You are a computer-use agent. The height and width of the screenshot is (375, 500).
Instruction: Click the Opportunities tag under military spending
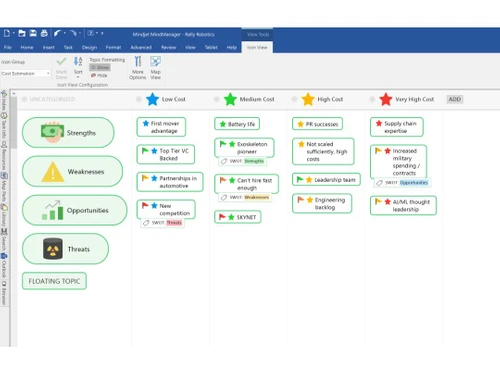click(x=414, y=183)
